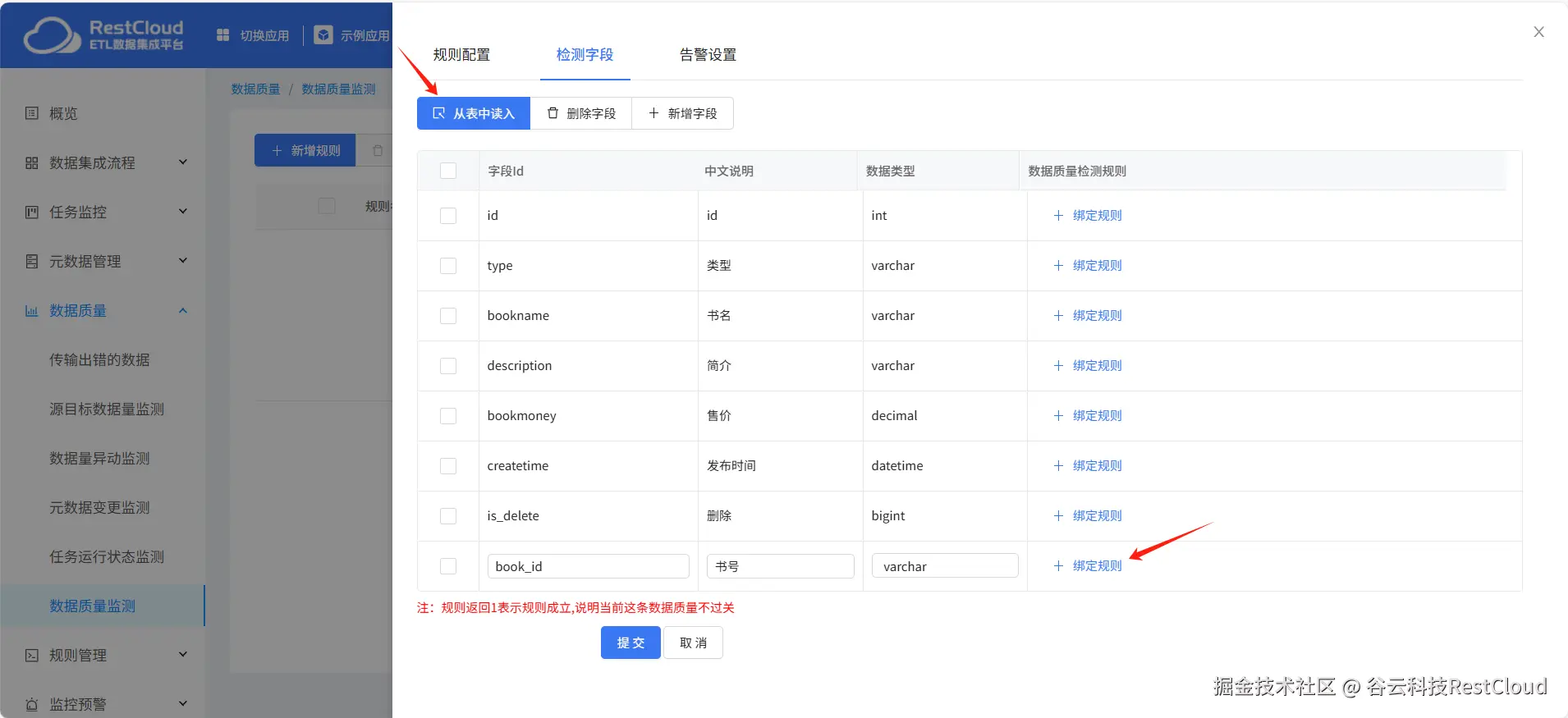Switch to the 规则配置 tab
Image resolution: width=1568 pixels, height=718 pixels.
tap(461, 55)
